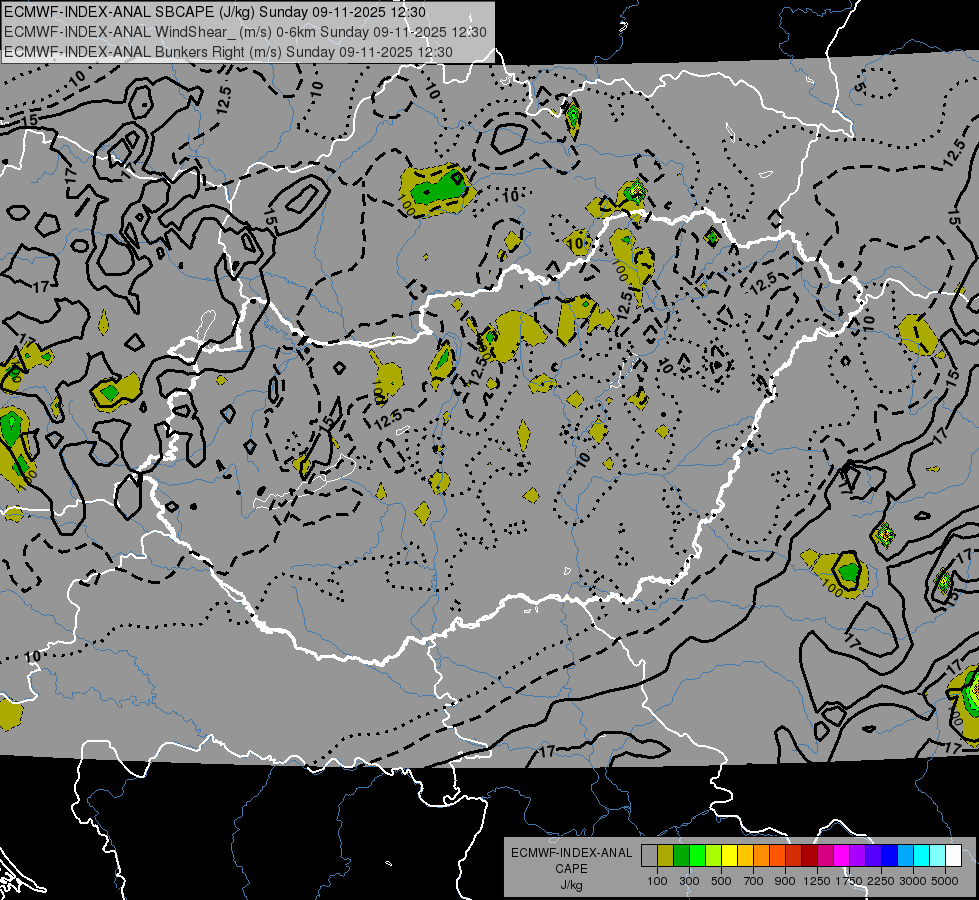Viewport: 979px width, 900px height.
Task: Select the dark red legend swatch
Action: coord(809,856)
